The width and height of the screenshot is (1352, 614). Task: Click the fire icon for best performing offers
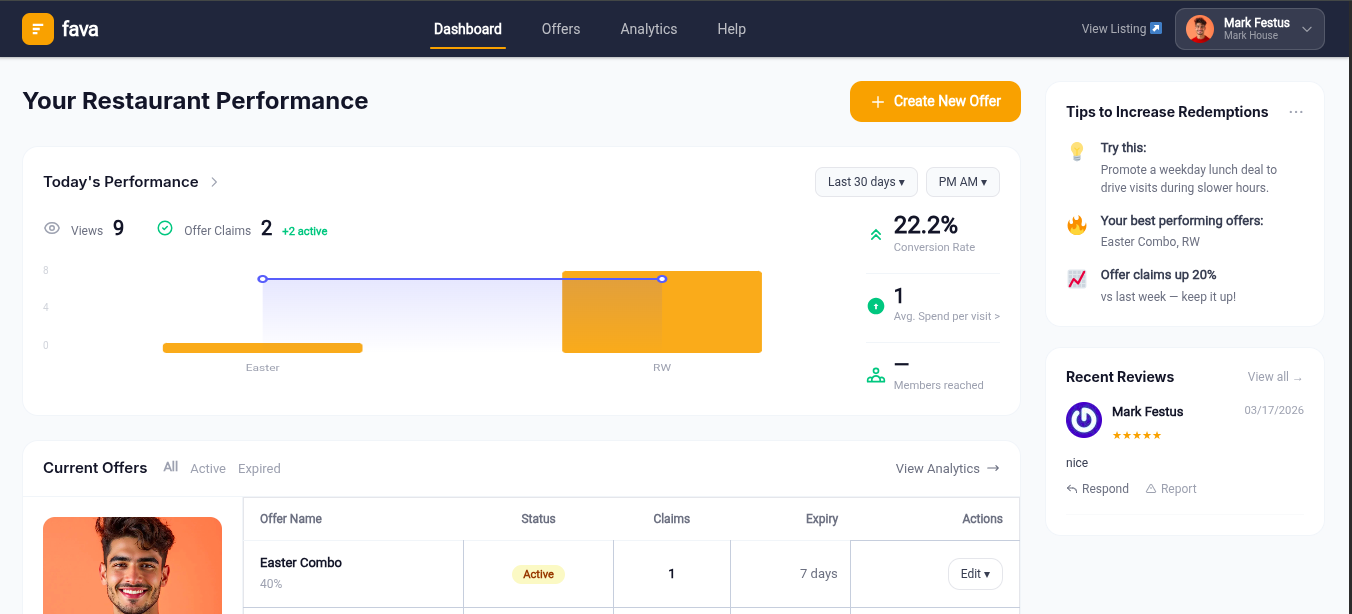coord(1077,225)
